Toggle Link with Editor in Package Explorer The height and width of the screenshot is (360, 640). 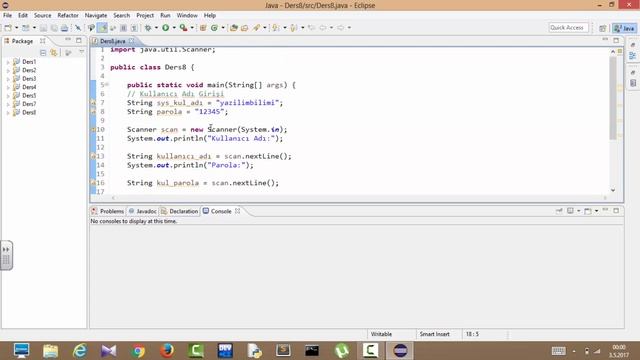[x=54, y=53]
